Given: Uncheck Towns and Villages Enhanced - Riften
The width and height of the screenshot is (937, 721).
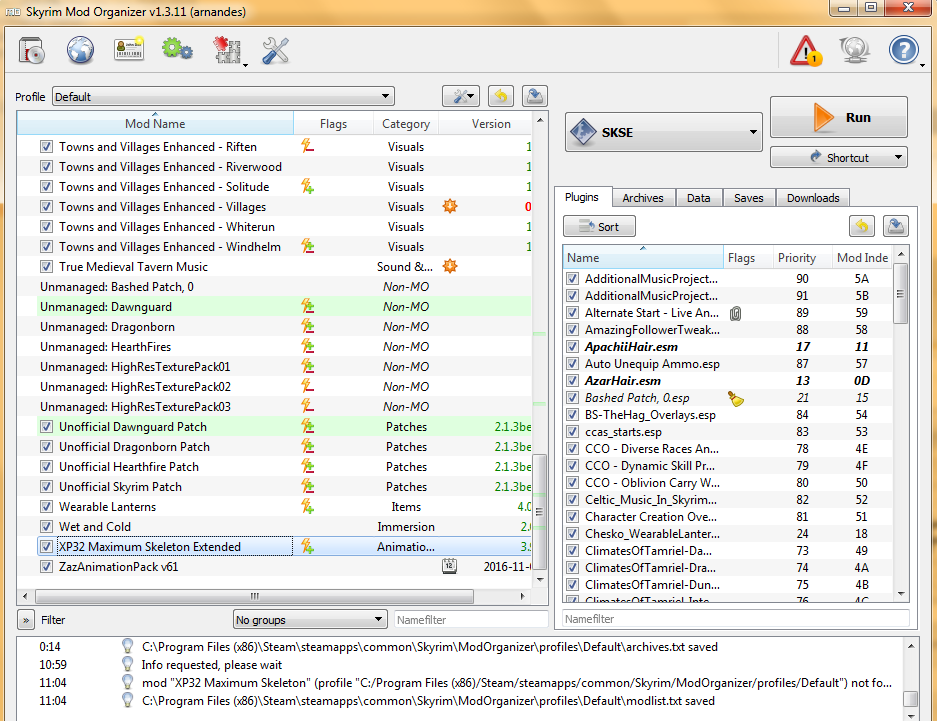Looking at the screenshot, I should tap(46, 146).
